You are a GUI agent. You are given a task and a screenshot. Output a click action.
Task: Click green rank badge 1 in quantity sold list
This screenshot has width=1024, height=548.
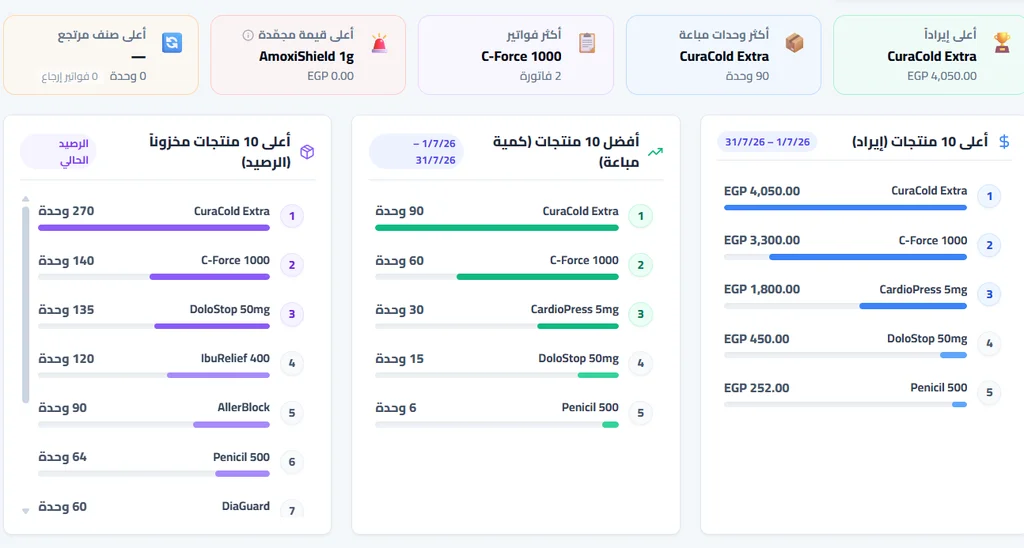(640, 216)
